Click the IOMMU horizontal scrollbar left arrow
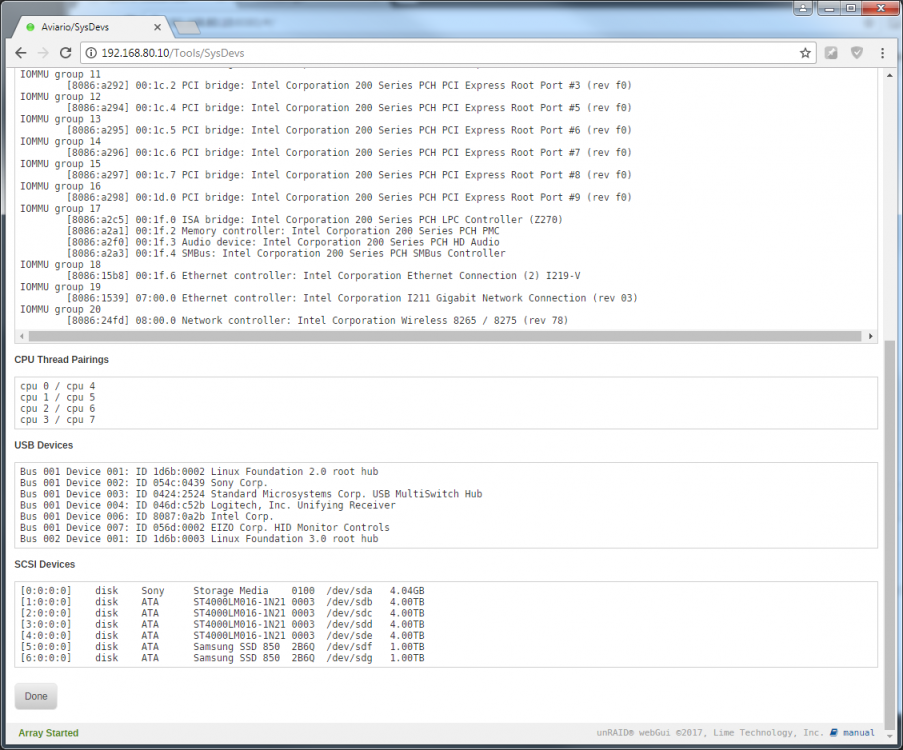Image resolution: width=903 pixels, height=750 pixels. coord(21,336)
